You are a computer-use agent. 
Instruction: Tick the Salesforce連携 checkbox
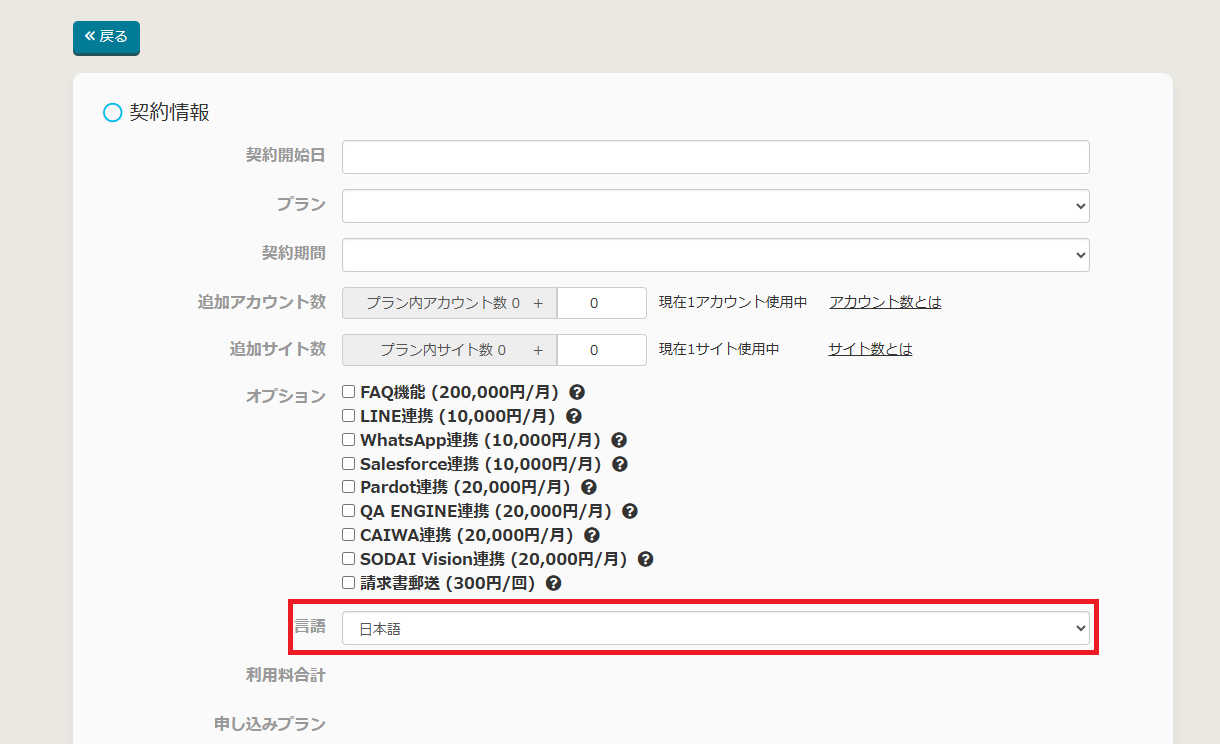[x=349, y=464]
